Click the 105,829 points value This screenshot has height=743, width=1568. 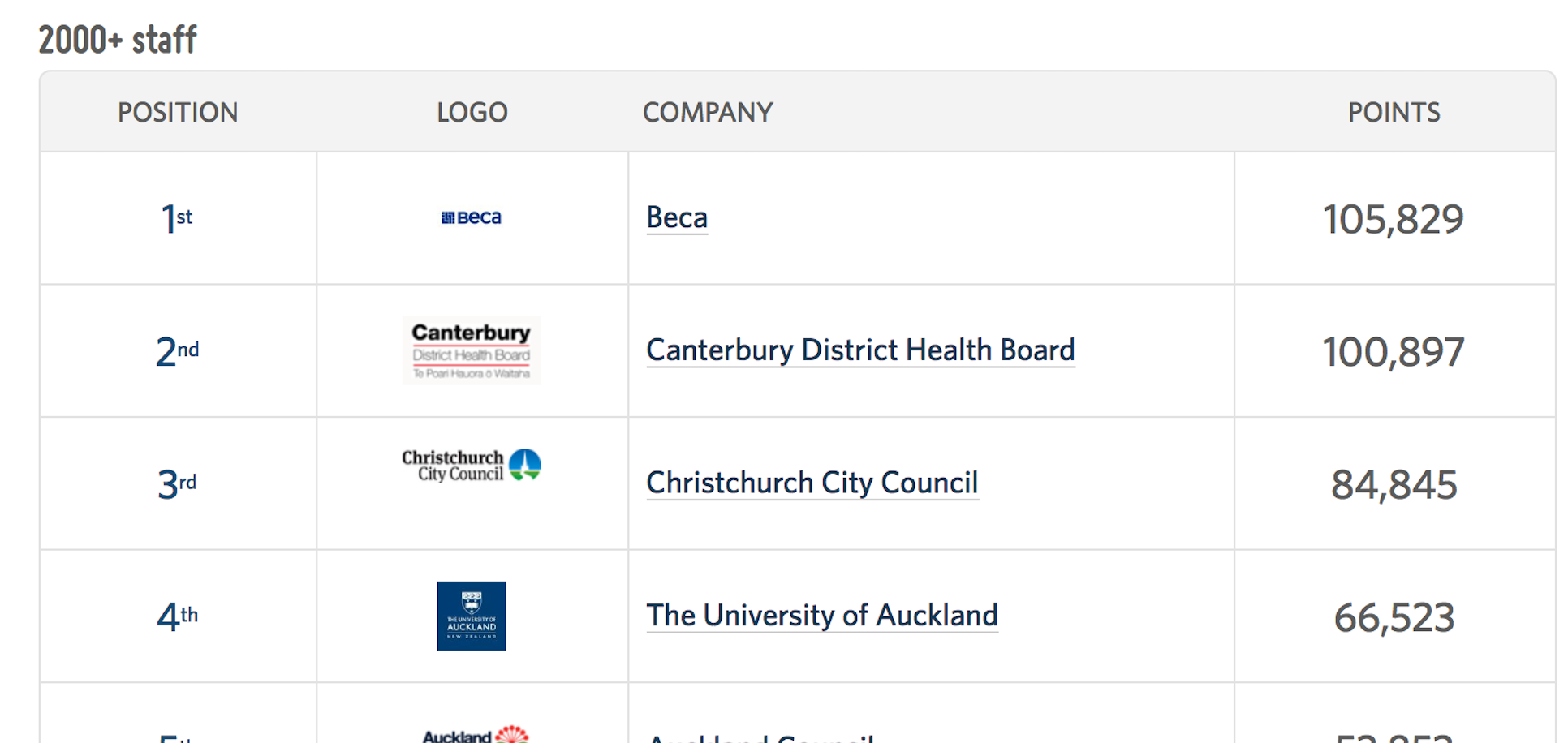click(1394, 219)
